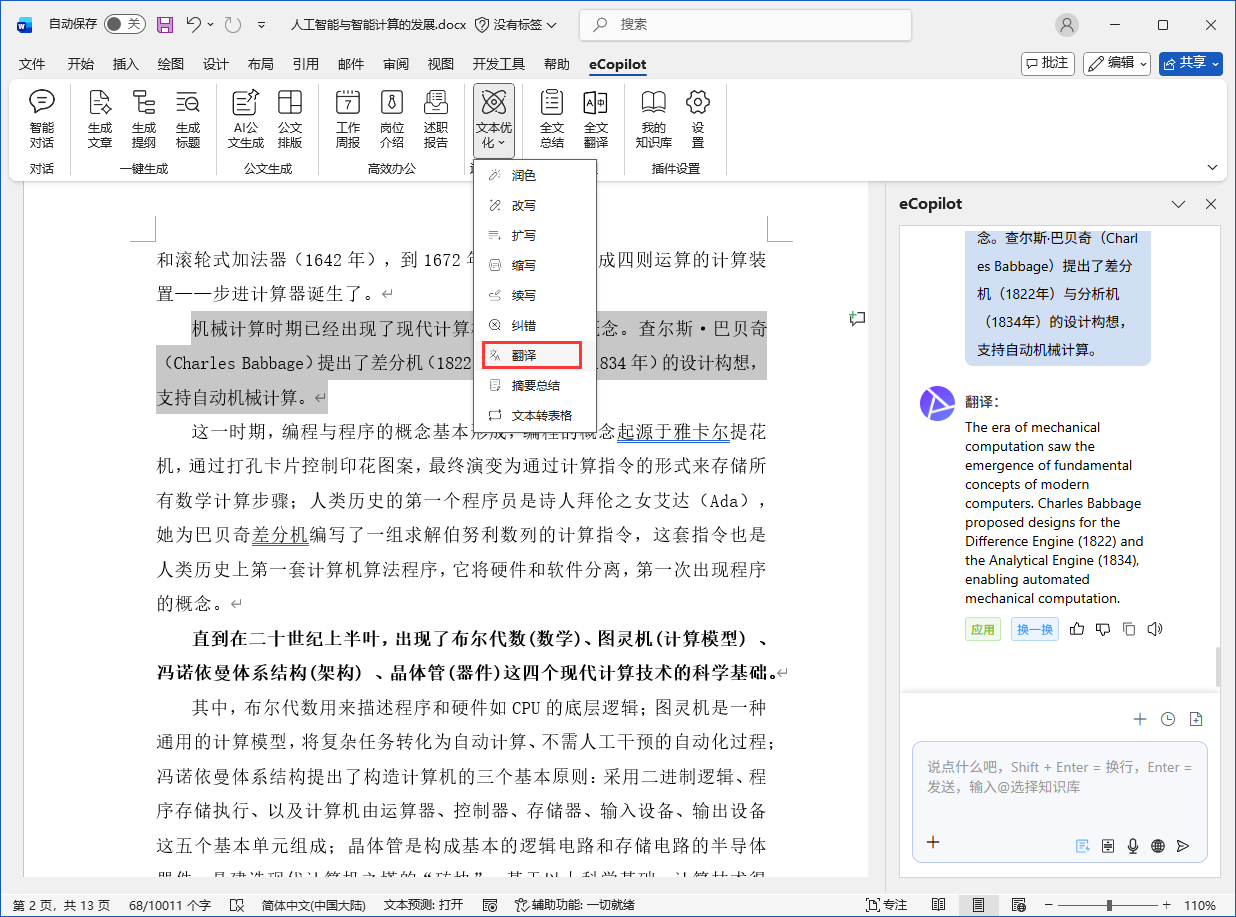Select the 全文翻译 full translation icon

[596, 119]
